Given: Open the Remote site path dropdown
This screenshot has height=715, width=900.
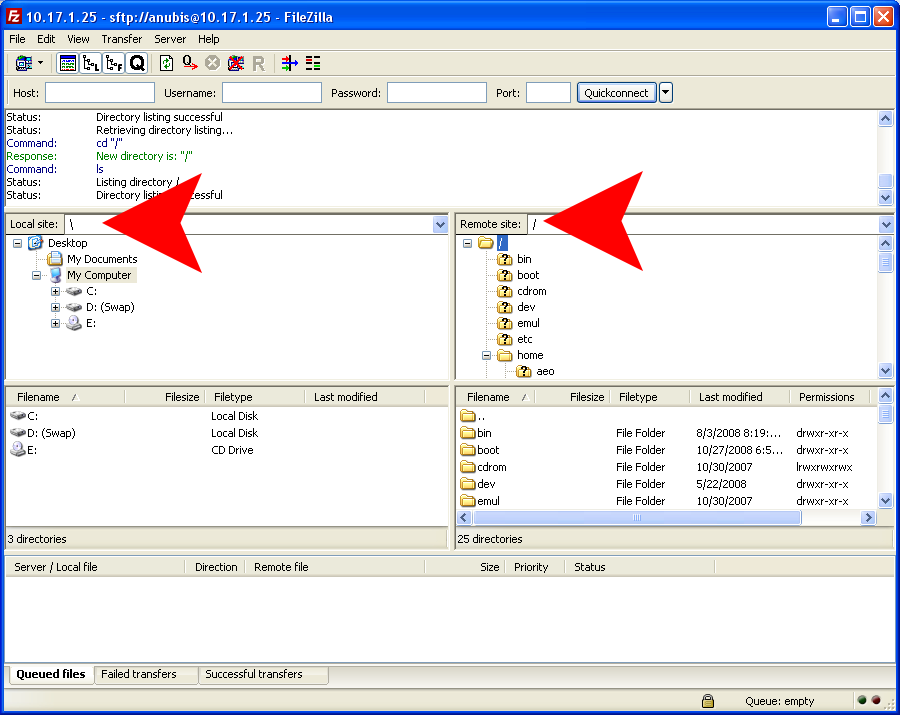Looking at the screenshot, I should pos(886,224).
